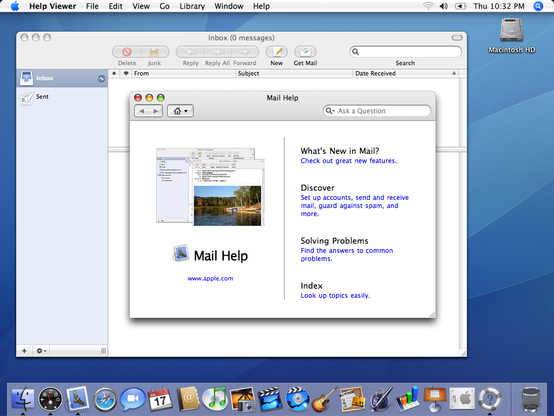Open the Home dropdown in Mail Help
The height and width of the screenshot is (416, 554).
point(180,111)
